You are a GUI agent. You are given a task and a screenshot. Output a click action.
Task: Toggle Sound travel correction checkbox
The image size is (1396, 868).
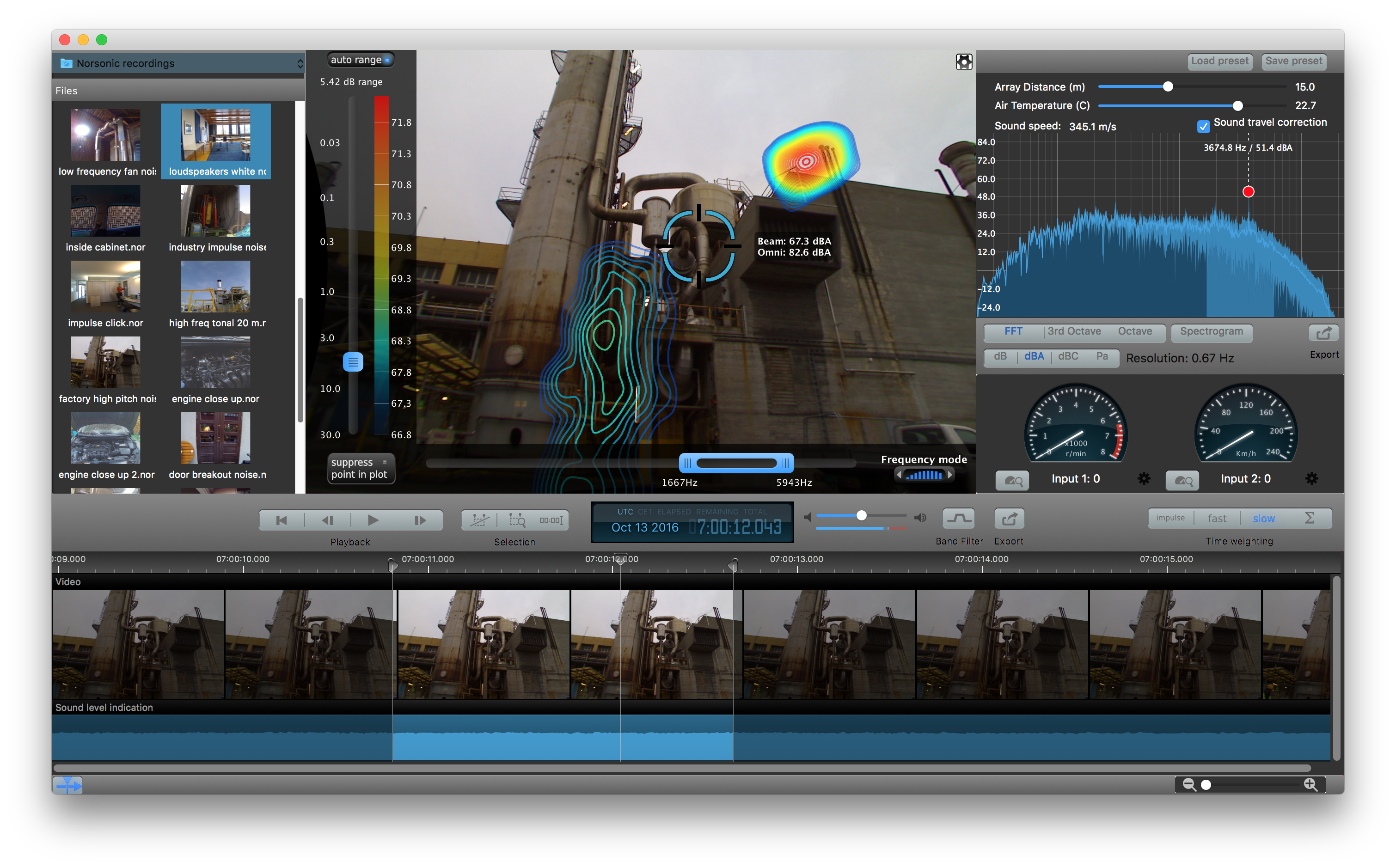click(1203, 126)
